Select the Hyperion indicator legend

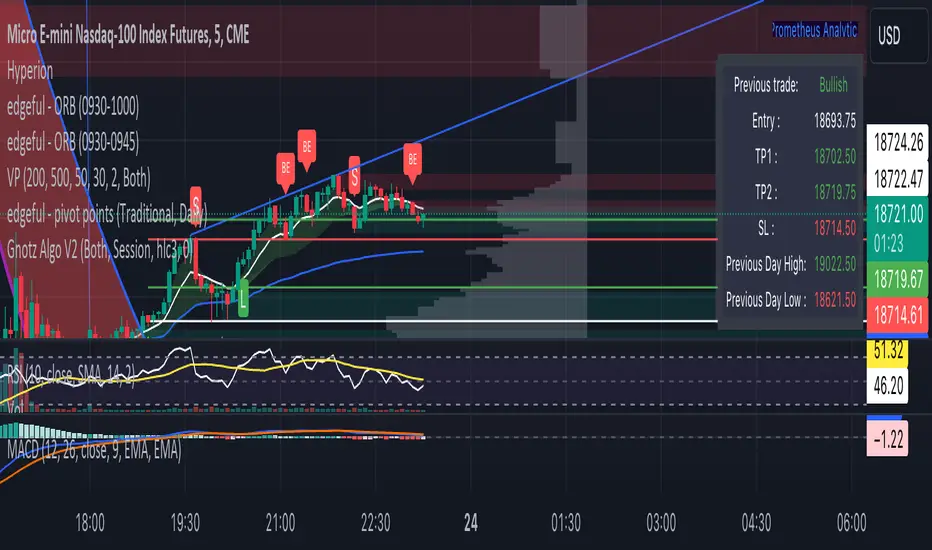[30, 71]
